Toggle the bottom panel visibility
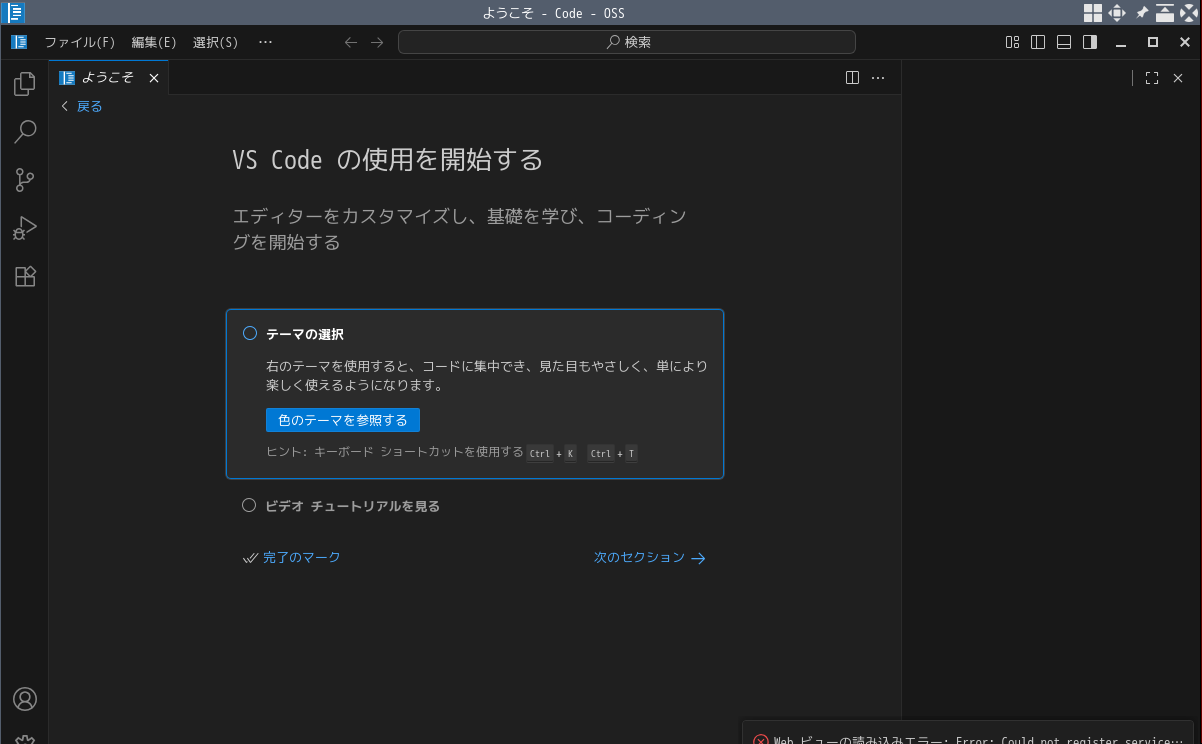The image size is (1202, 744). (1064, 42)
